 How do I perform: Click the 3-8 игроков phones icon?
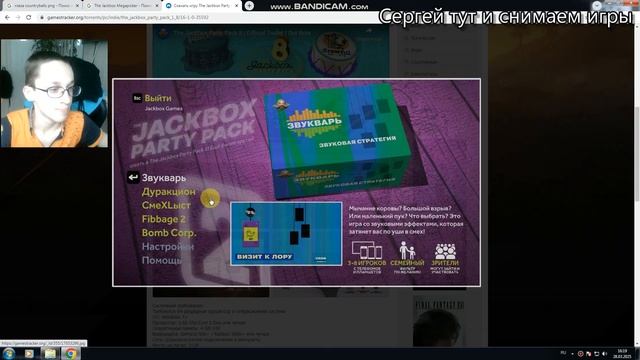coord(367,250)
